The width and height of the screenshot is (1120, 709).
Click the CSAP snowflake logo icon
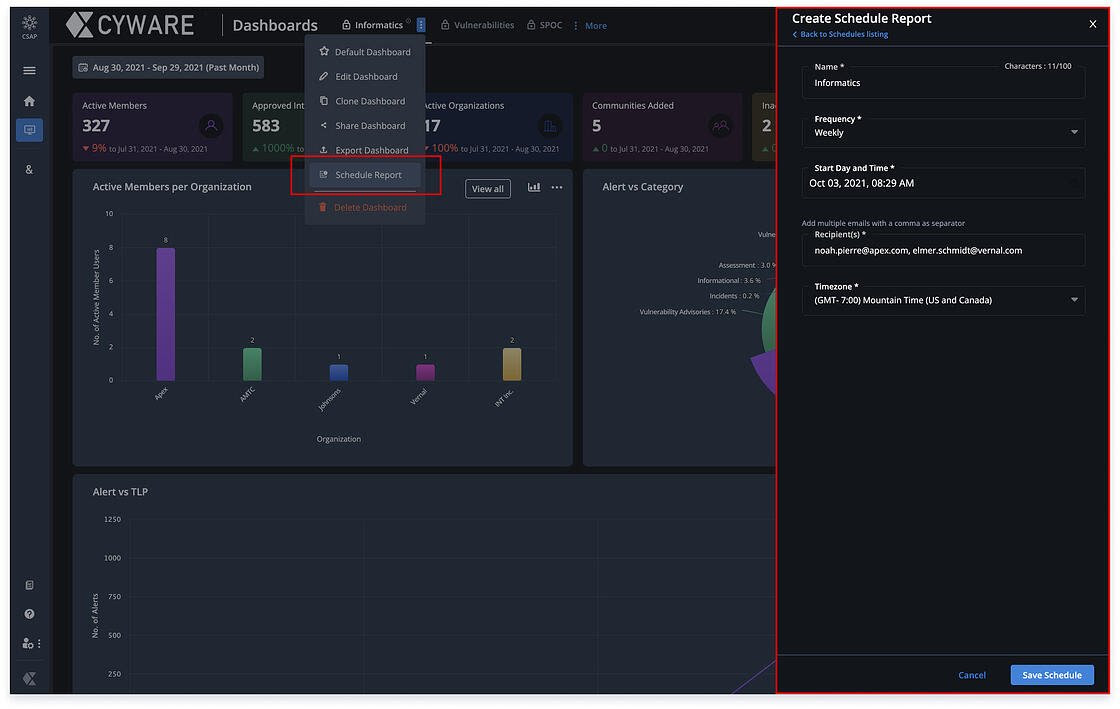tap(29, 24)
